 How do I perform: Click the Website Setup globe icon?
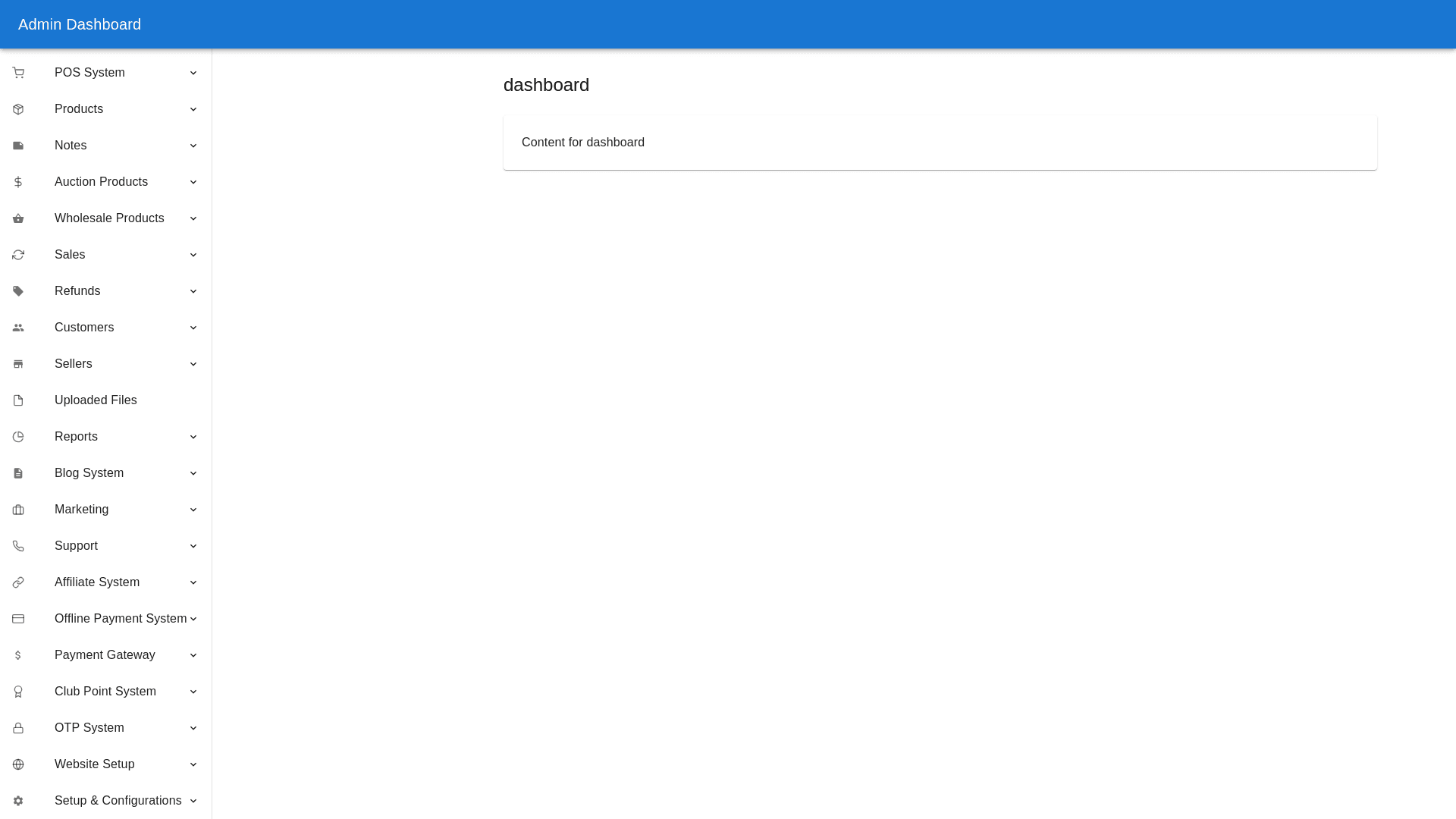(x=18, y=764)
